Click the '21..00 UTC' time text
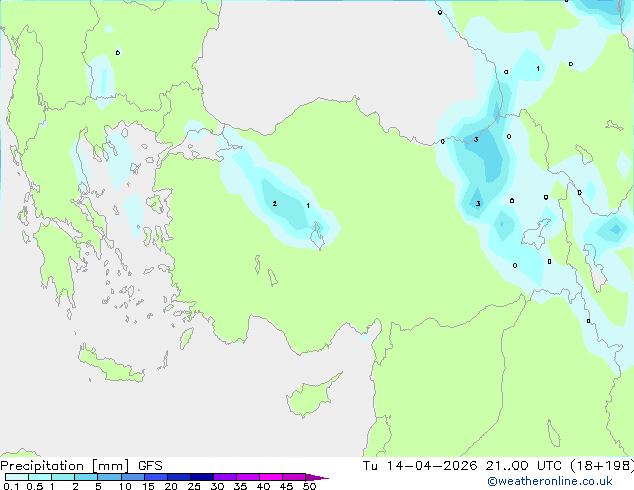Screen dimensions: 634x490 pyautogui.click(x=523, y=466)
